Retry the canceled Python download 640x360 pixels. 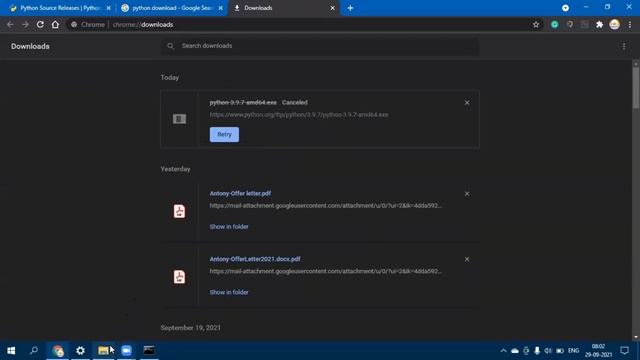coord(224,134)
